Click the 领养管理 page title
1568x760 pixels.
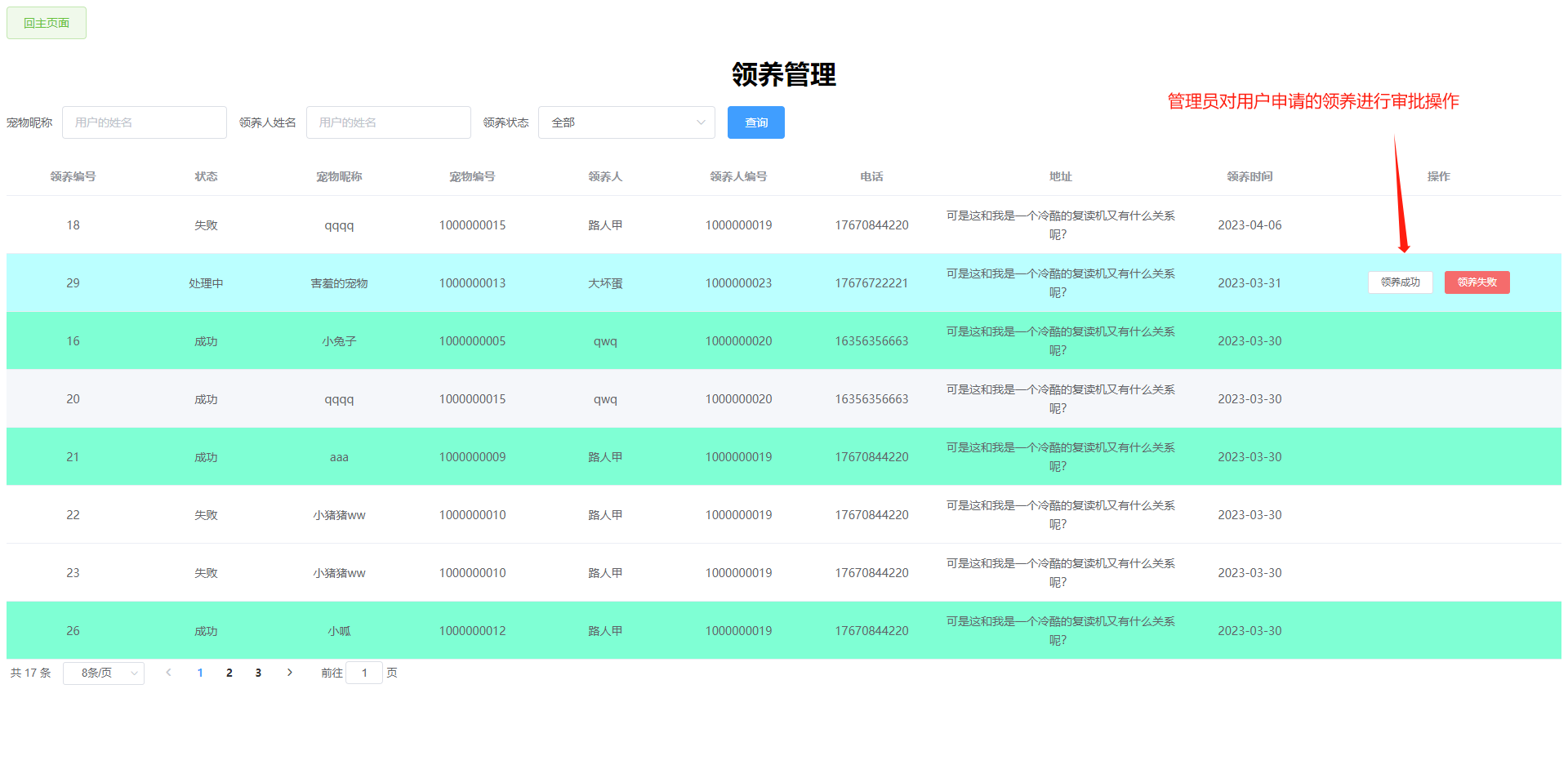click(784, 74)
